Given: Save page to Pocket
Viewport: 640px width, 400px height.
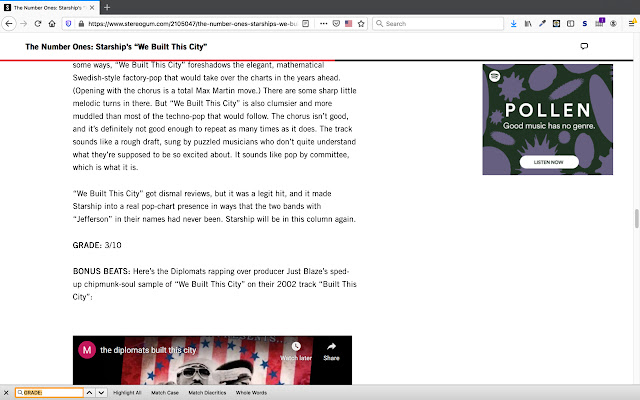Looking at the screenshot, I should click(336, 24).
